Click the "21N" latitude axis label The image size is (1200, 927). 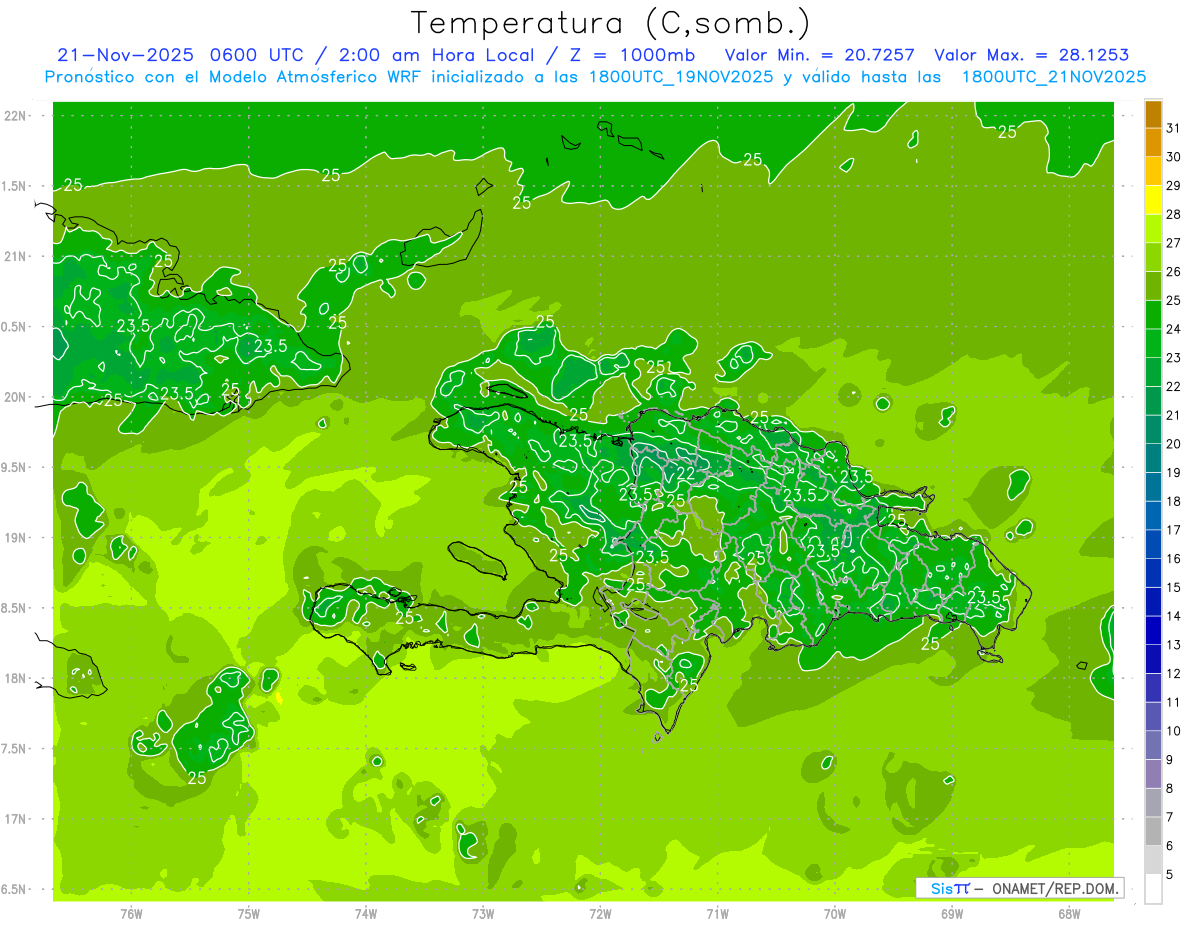tap(16, 257)
